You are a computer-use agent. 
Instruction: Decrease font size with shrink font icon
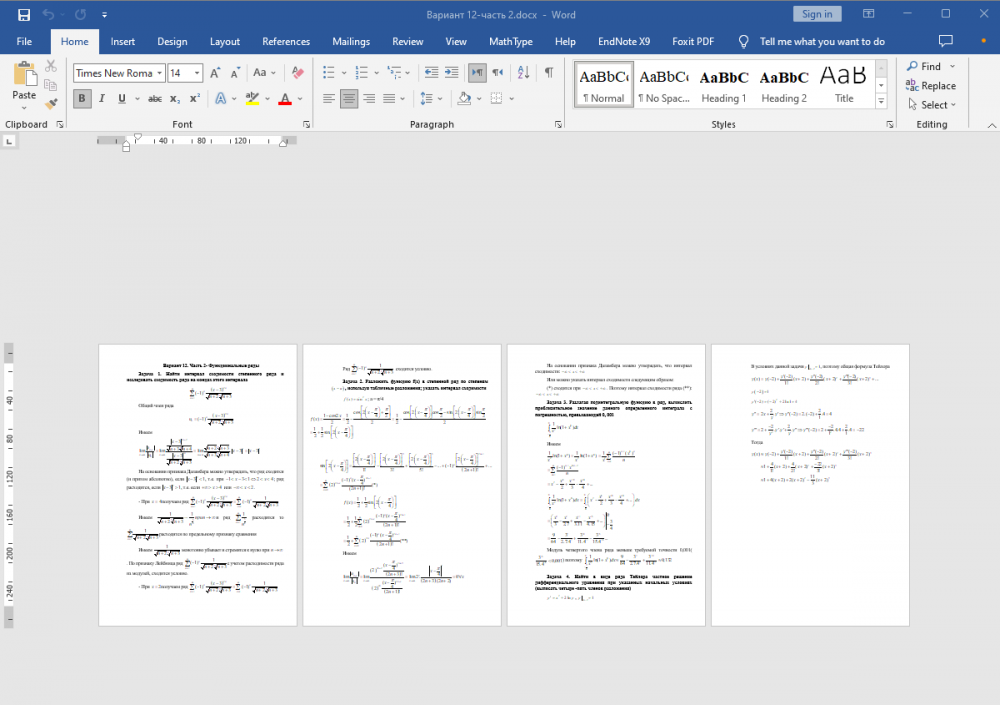click(235, 73)
